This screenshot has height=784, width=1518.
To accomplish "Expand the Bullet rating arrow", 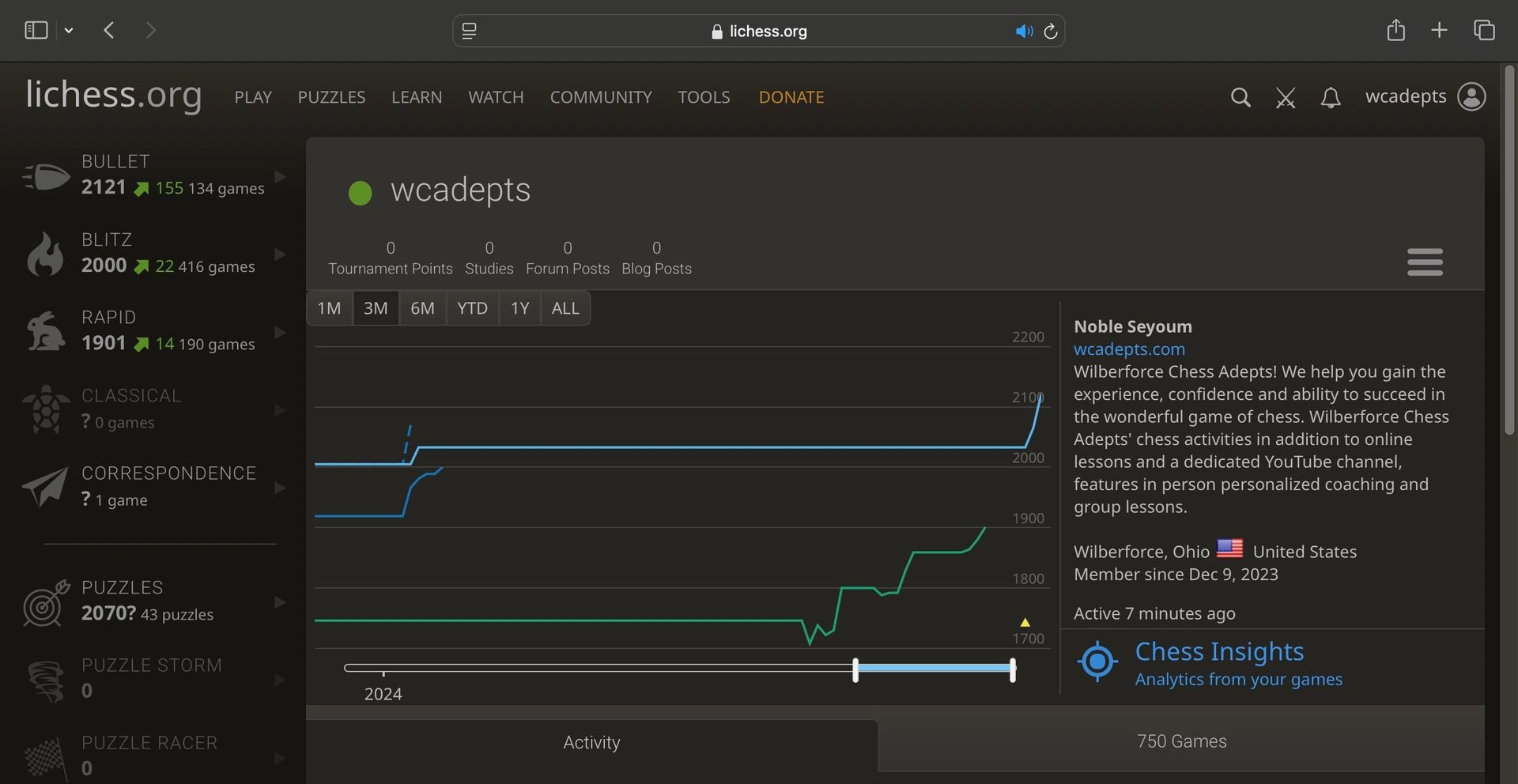I will tap(279, 176).
